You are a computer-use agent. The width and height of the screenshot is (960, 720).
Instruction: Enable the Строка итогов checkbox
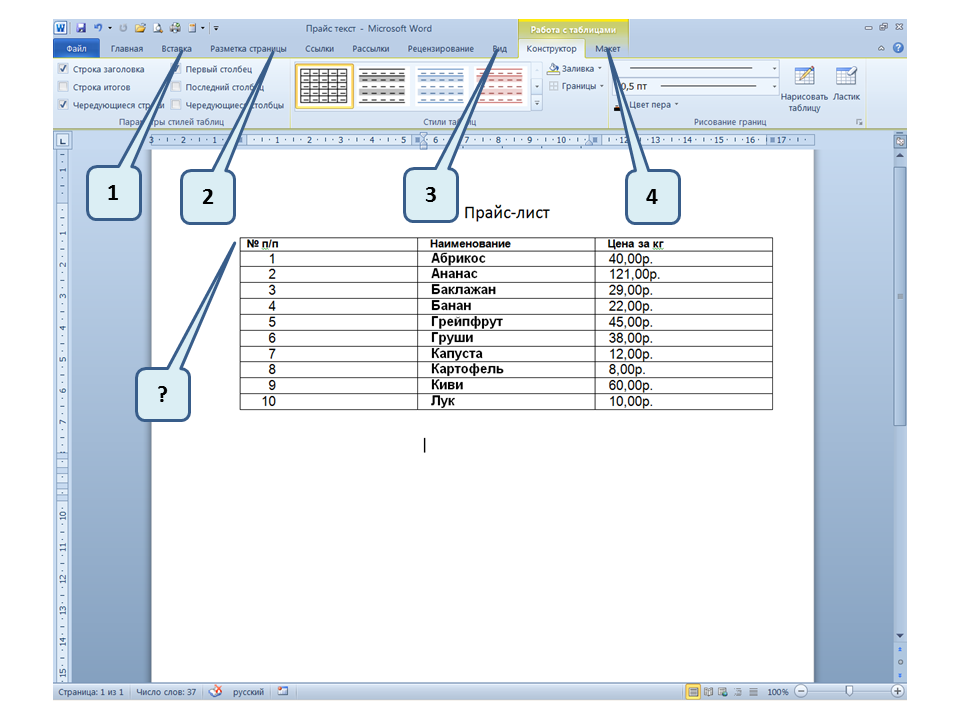(64, 87)
